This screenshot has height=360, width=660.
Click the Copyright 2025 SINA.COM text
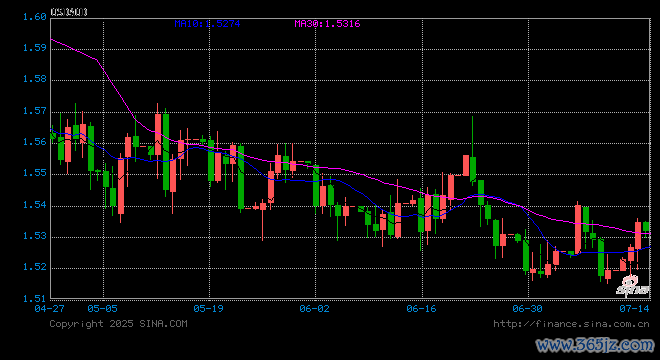[118, 324]
